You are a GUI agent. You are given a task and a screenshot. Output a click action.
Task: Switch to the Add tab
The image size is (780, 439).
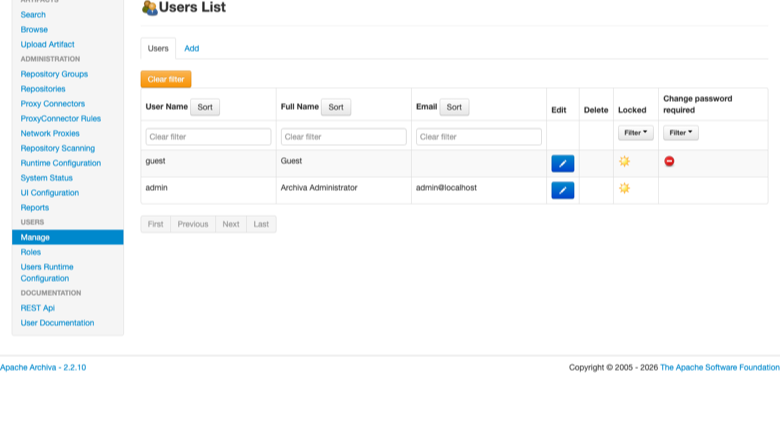[192, 48]
